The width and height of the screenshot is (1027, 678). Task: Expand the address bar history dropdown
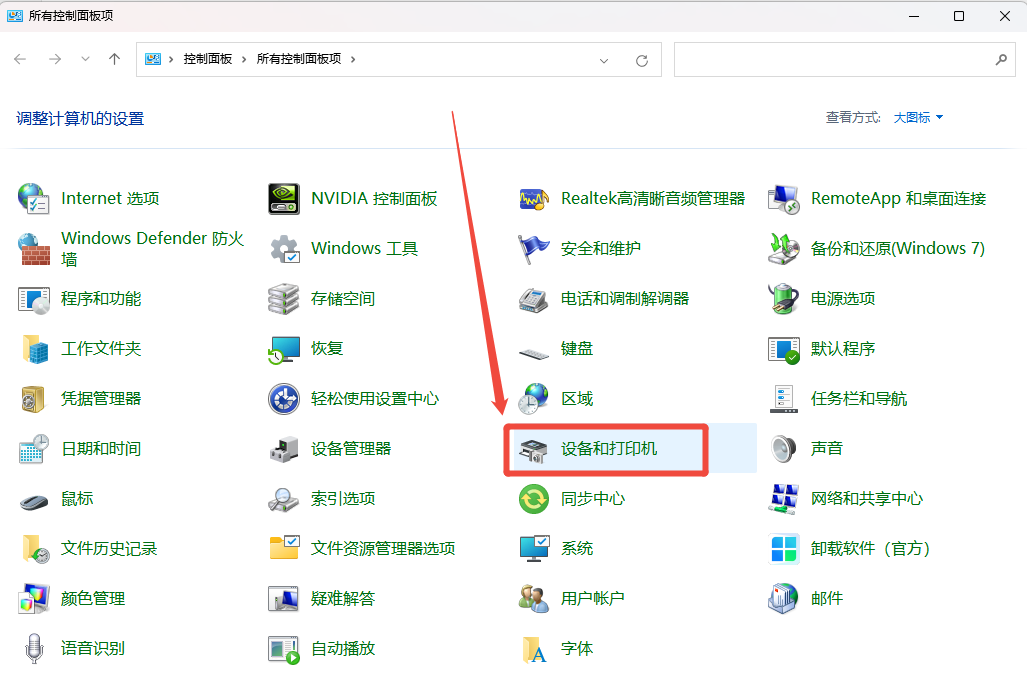[604, 60]
